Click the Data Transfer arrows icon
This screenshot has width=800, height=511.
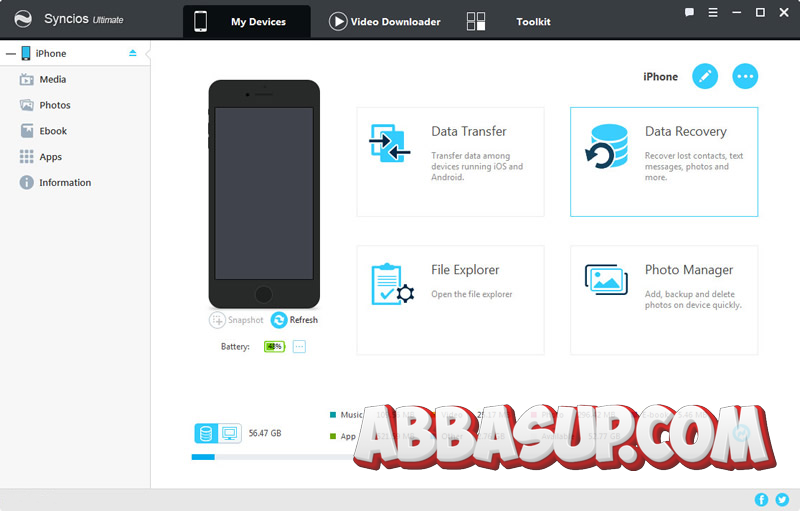pos(389,143)
